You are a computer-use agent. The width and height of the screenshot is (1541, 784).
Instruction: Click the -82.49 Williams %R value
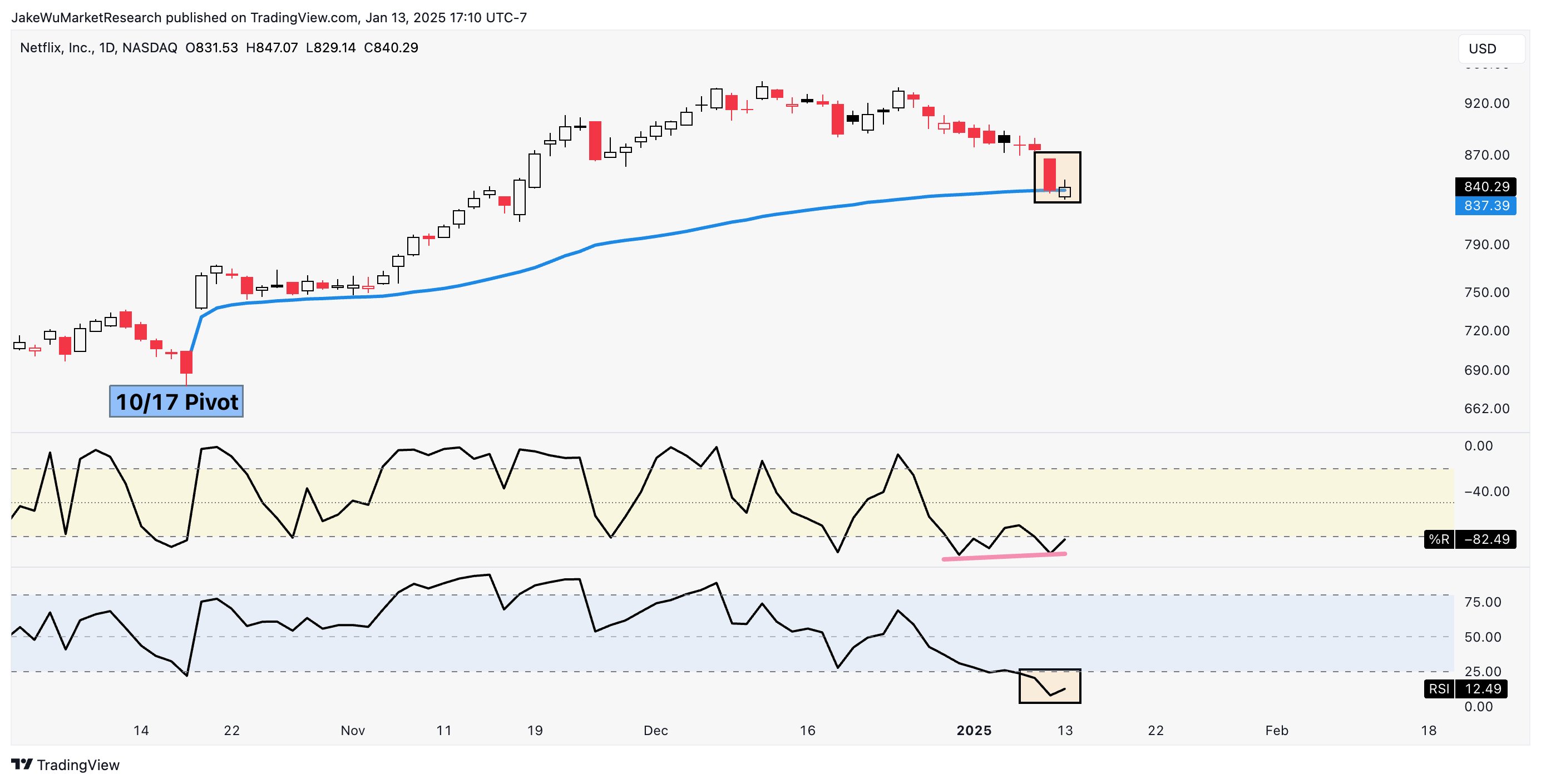(x=1486, y=539)
